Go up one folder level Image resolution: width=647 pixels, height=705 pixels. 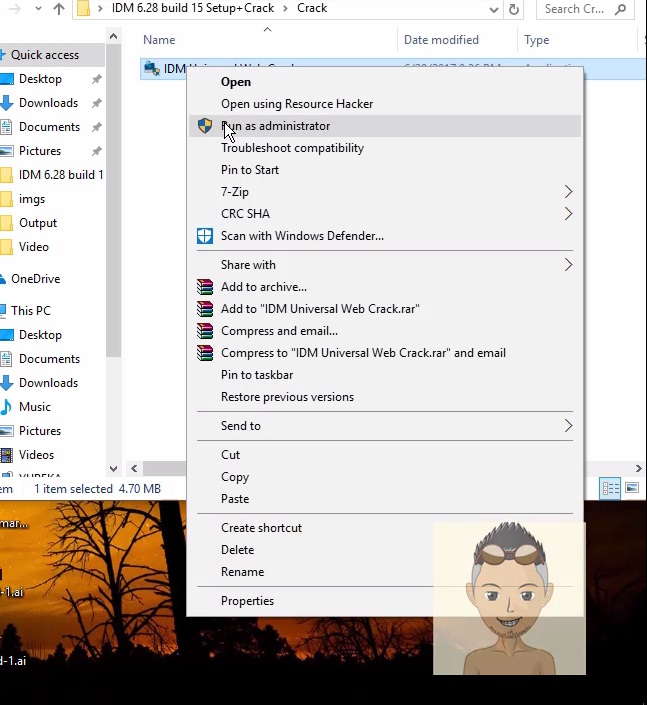click(x=59, y=9)
